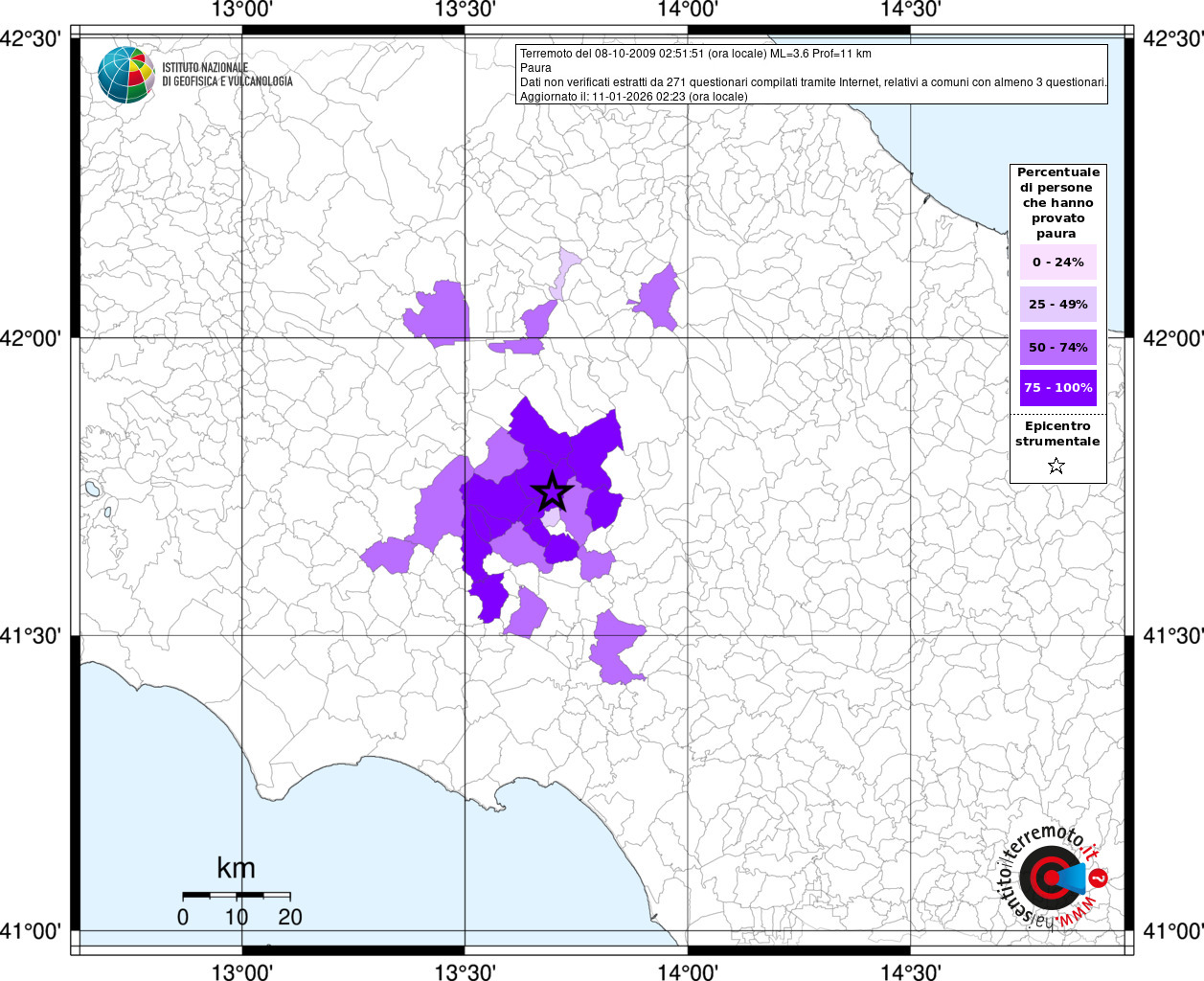The width and height of the screenshot is (1204, 981).
Task: Click the bottom axis label 14°30'
Action: tap(910, 971)
